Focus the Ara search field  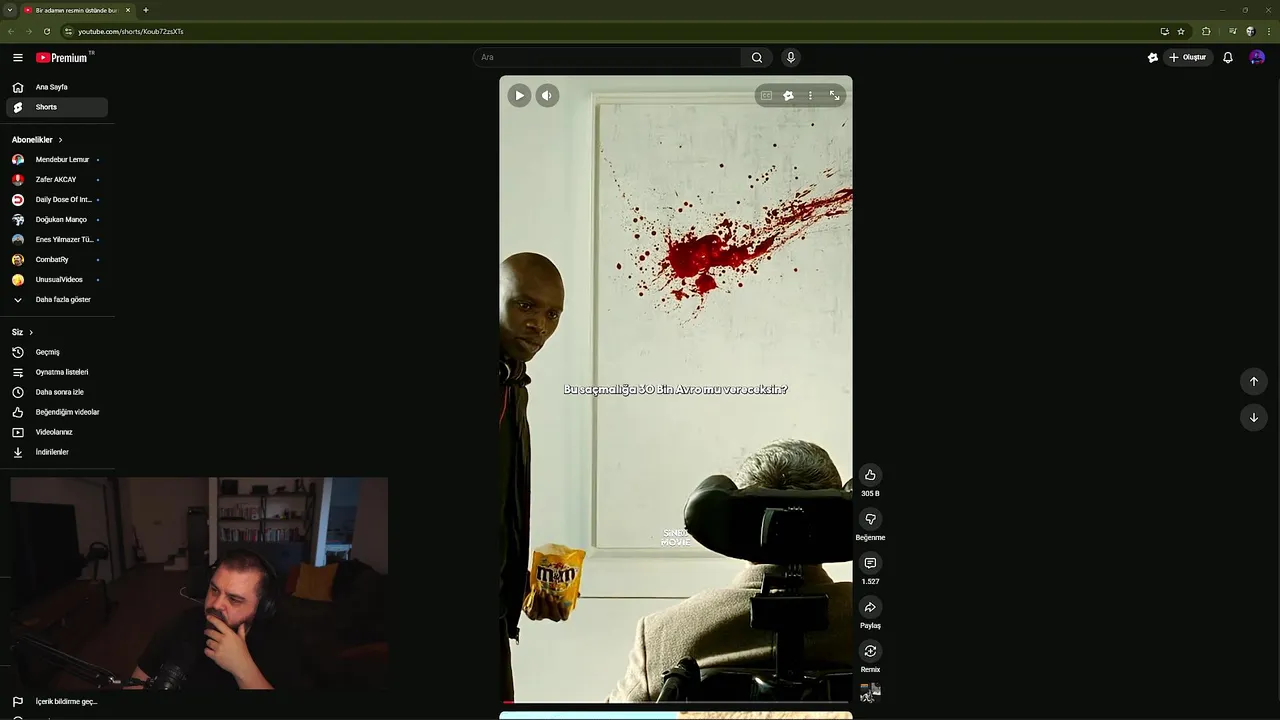606,57
